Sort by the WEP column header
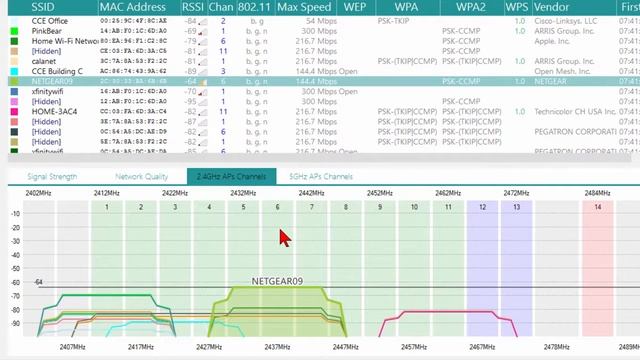The image size is (640, 360). [355, 7]
